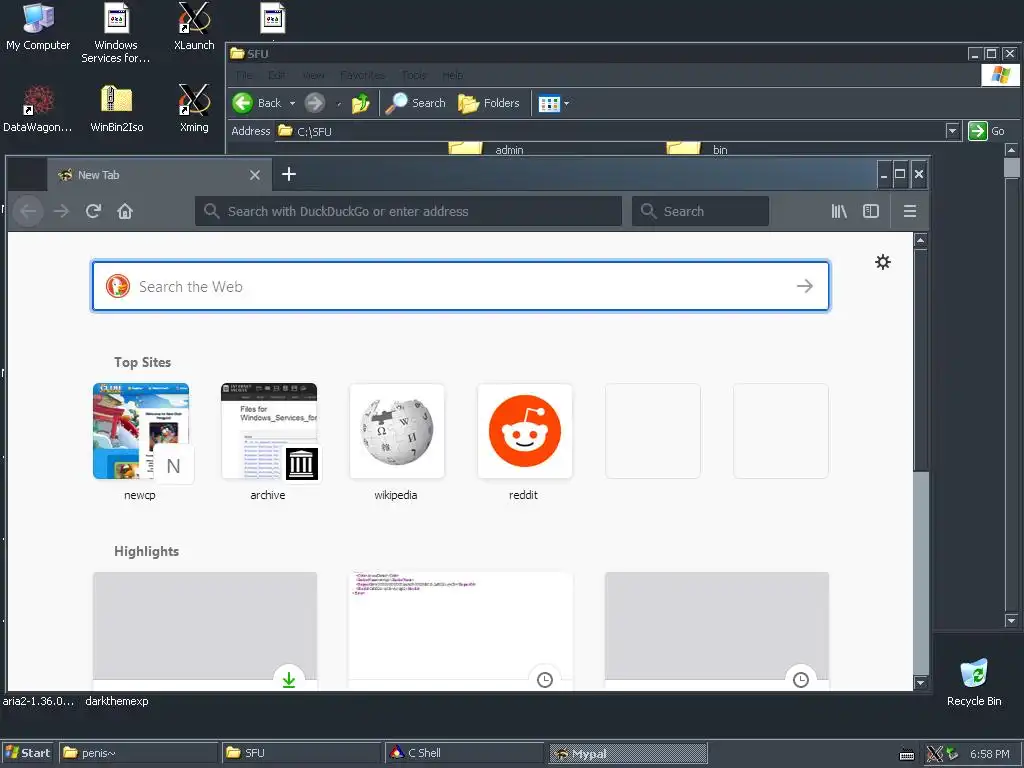The width and height of the screenshot is (1024, 768).
Task: Click Go button in SFU address bar
Action: (x=986, y=131)
